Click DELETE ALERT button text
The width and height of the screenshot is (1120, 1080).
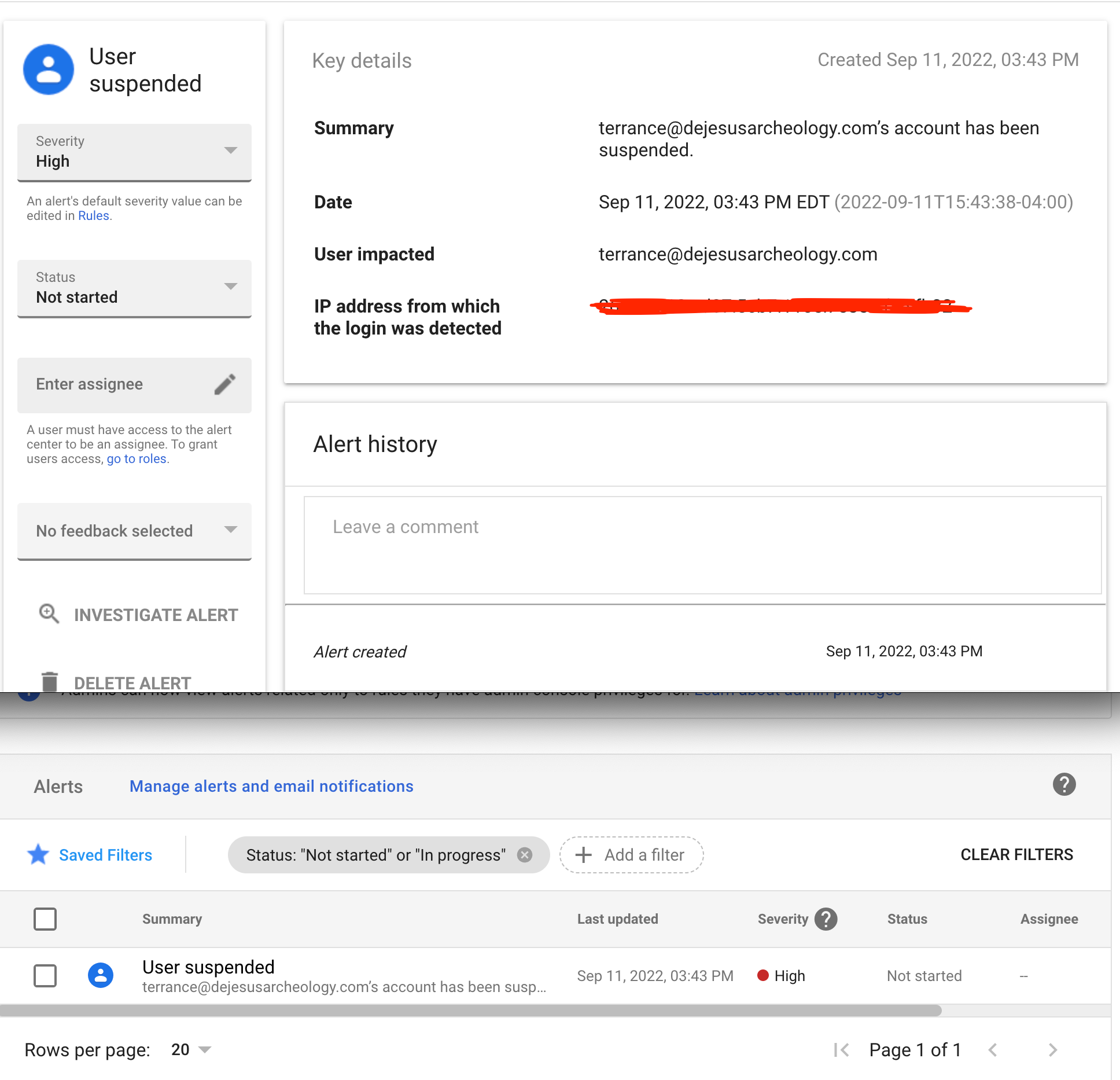[x=132, y=683]
